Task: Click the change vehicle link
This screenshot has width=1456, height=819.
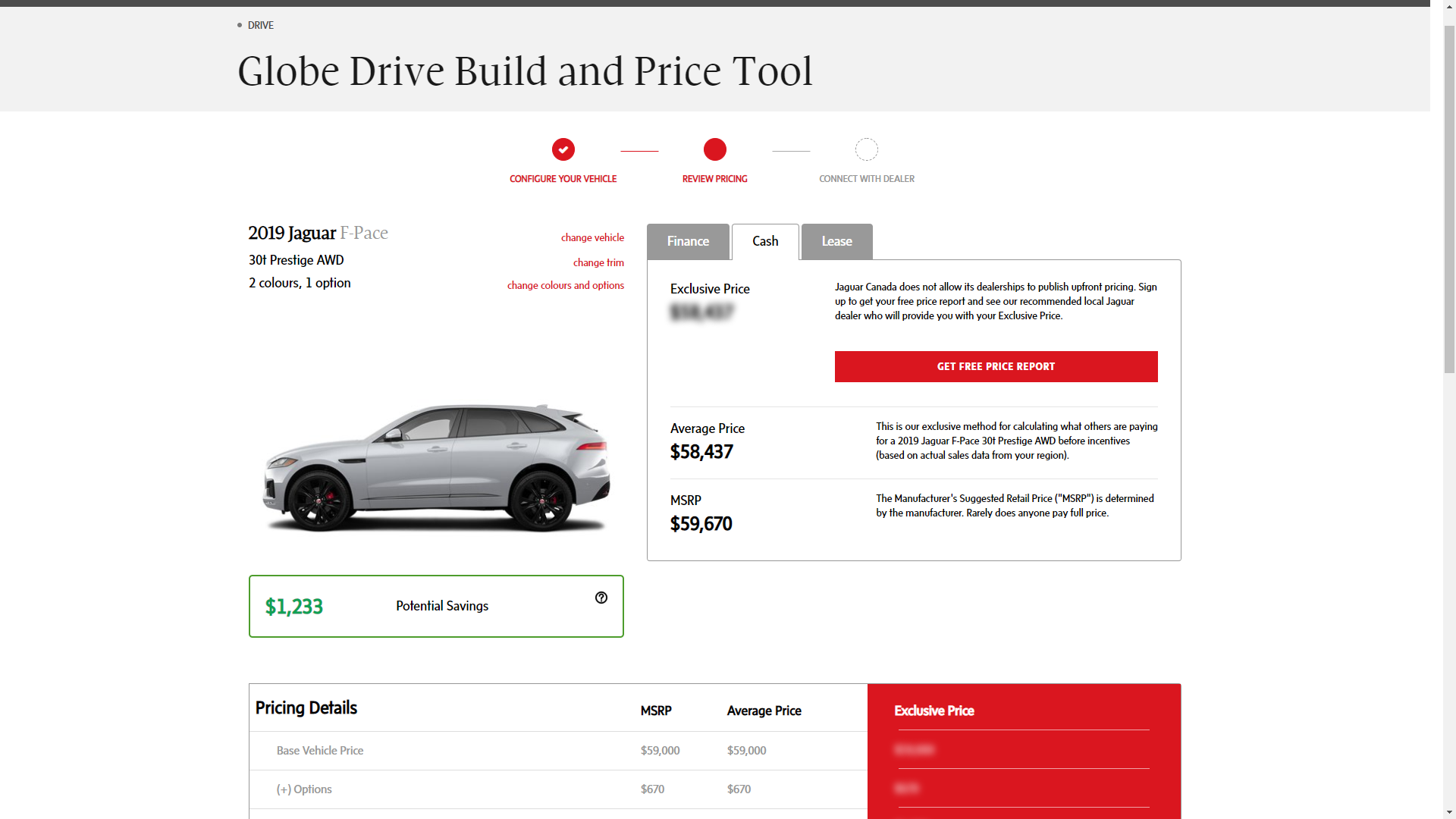Action: tap(592, 237)
